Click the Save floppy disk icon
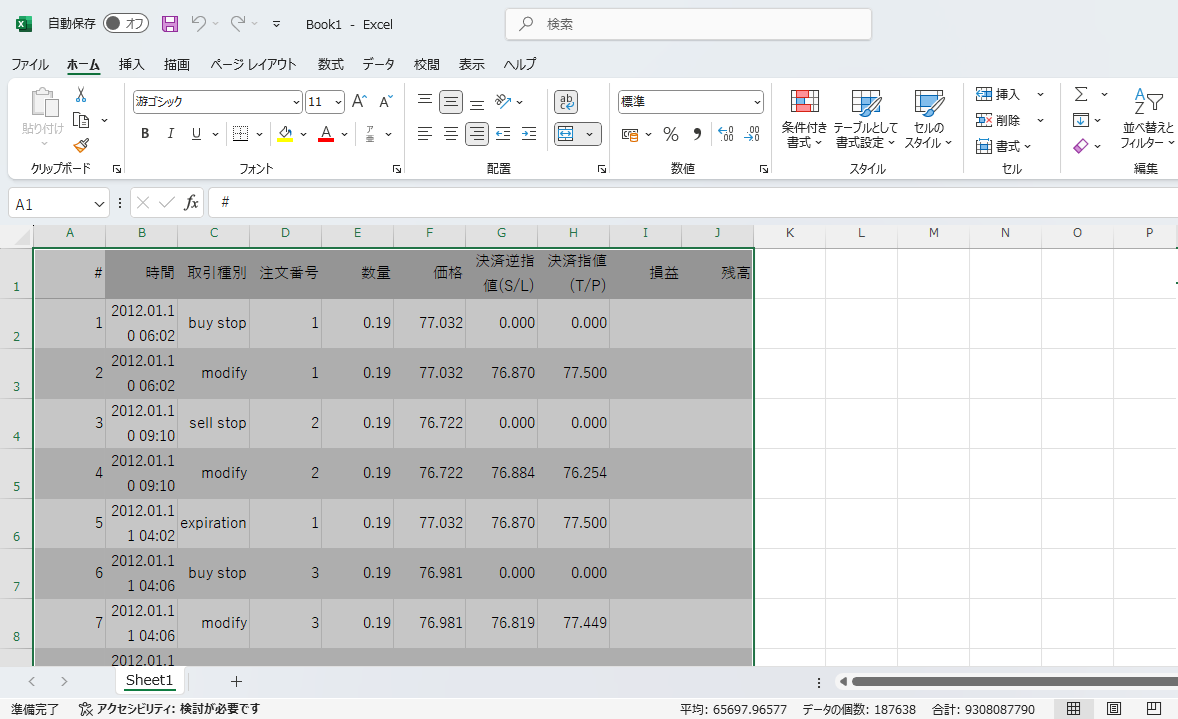Viewport: 1178px width, 719px height. [170, 24]
